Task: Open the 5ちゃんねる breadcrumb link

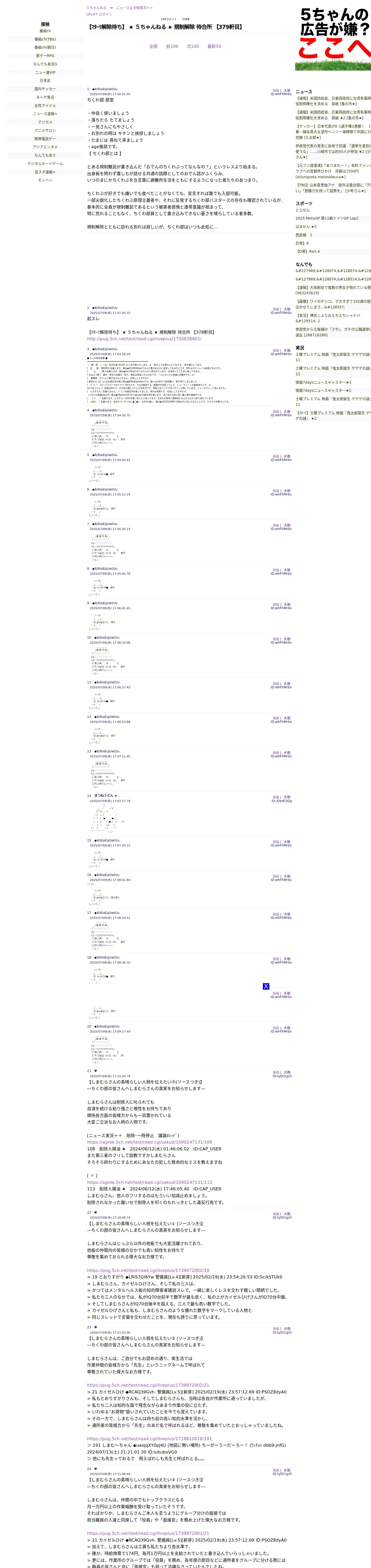Action: click(96, 8)
